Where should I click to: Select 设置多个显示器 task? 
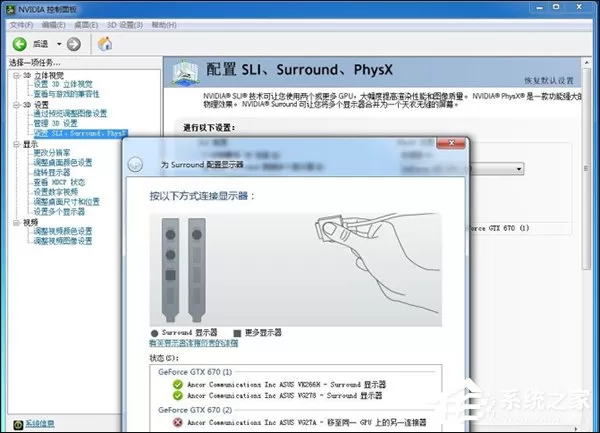[x=59, y=212]
